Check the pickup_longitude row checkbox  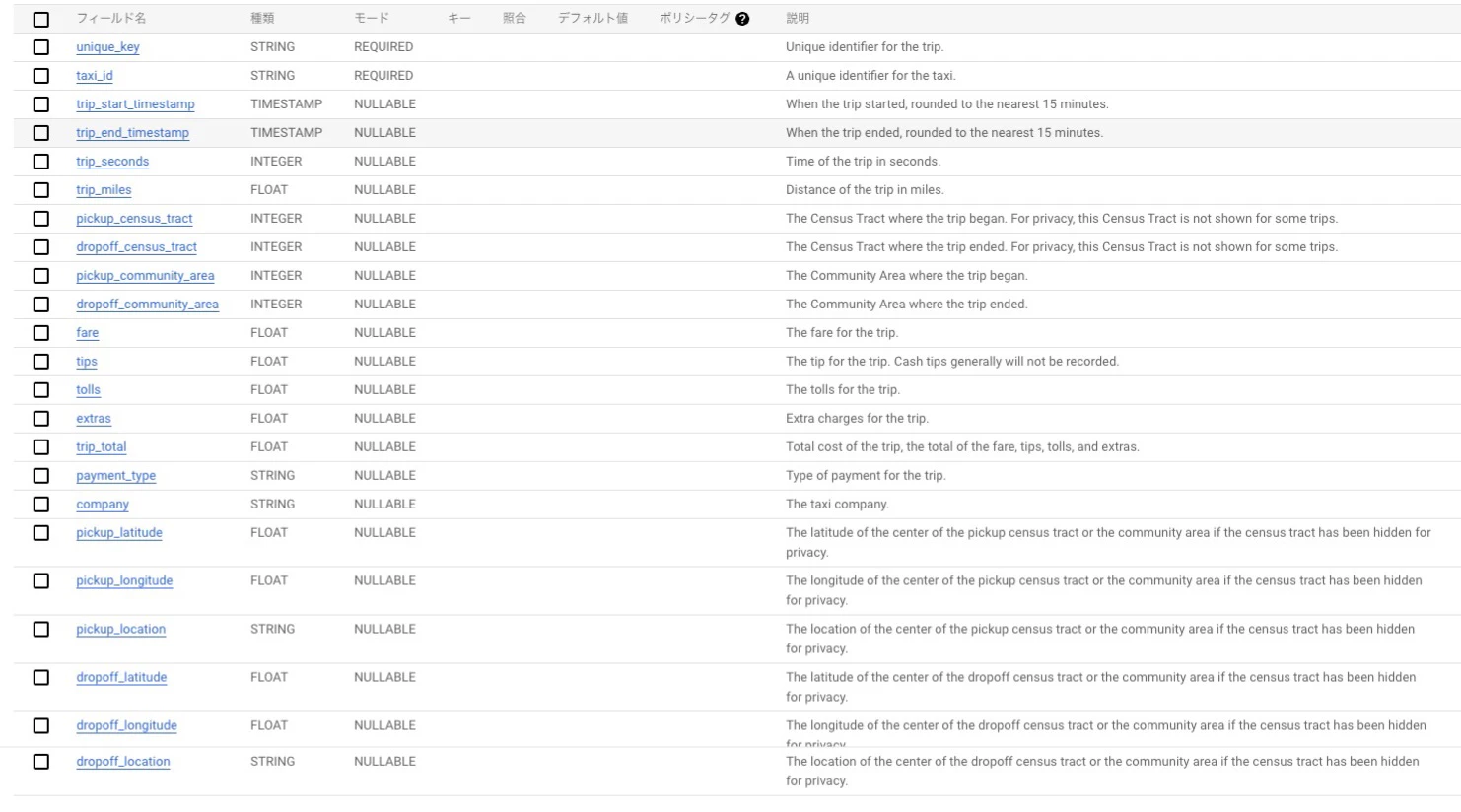[x=40, y=581]
